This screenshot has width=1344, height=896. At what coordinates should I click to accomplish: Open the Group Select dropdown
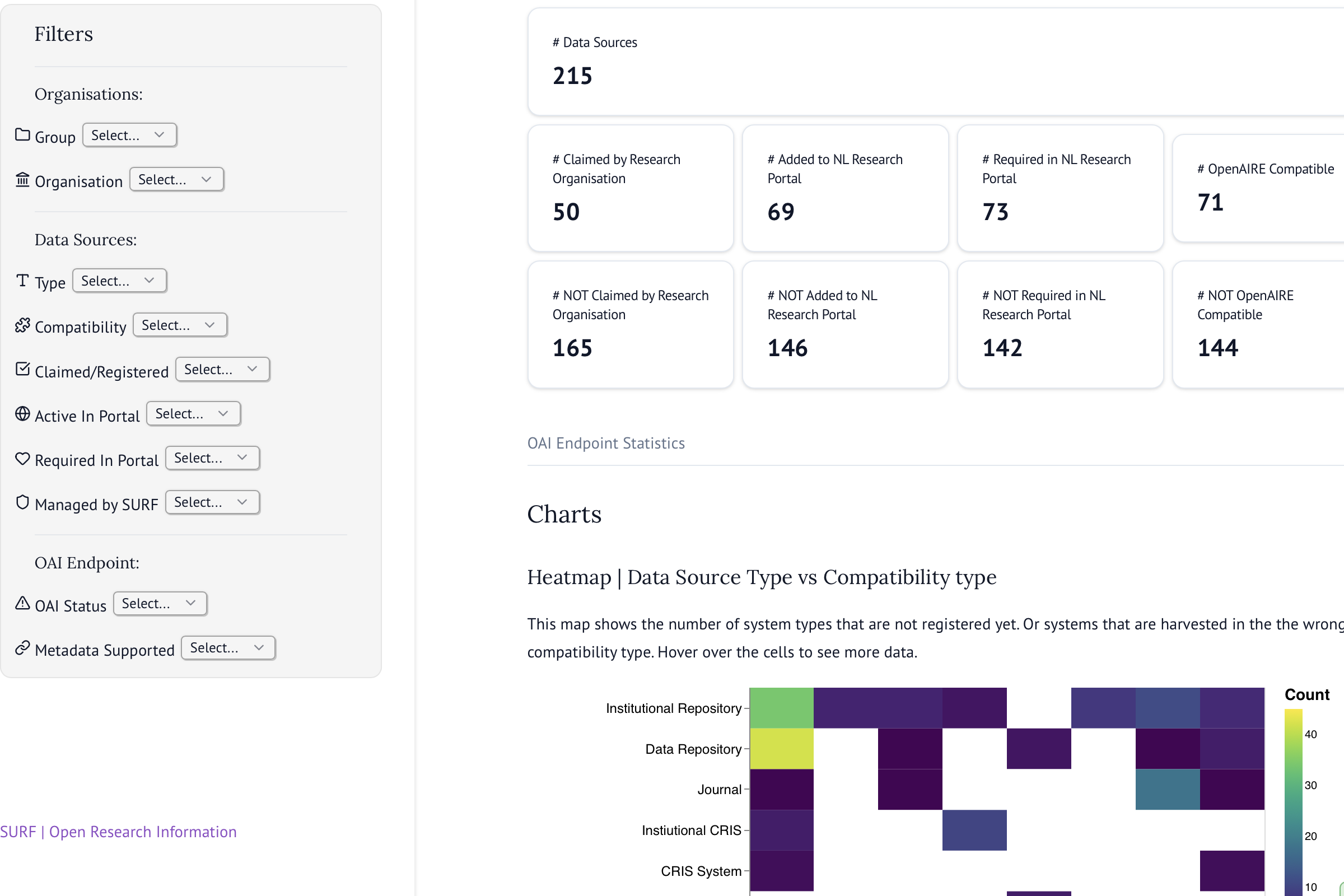[129, 135]
